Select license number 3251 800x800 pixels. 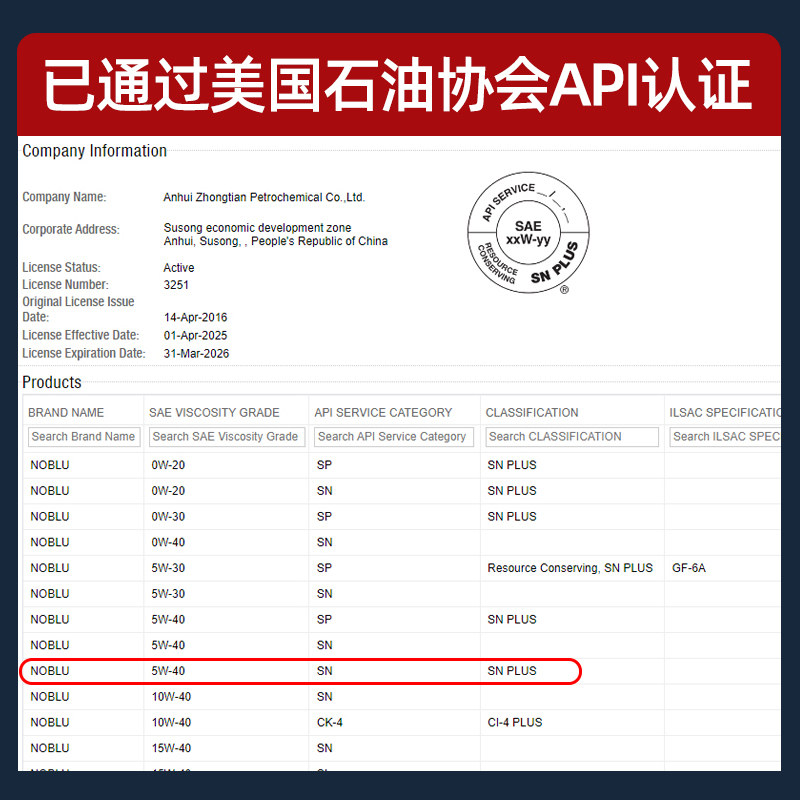176,285
